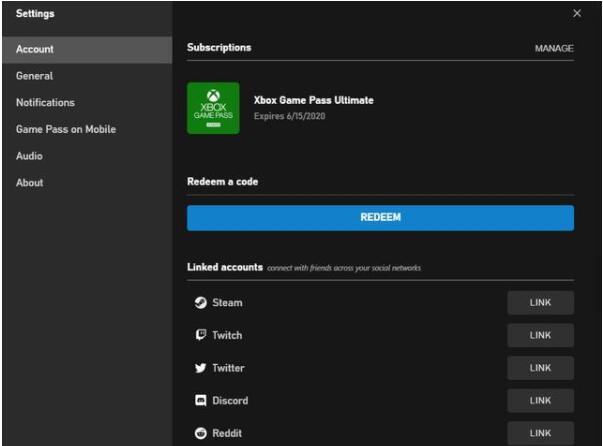This screenshot has width=603, height=446.
Task: Click the Discord icon in linked accounts
Action: [199, 401]
